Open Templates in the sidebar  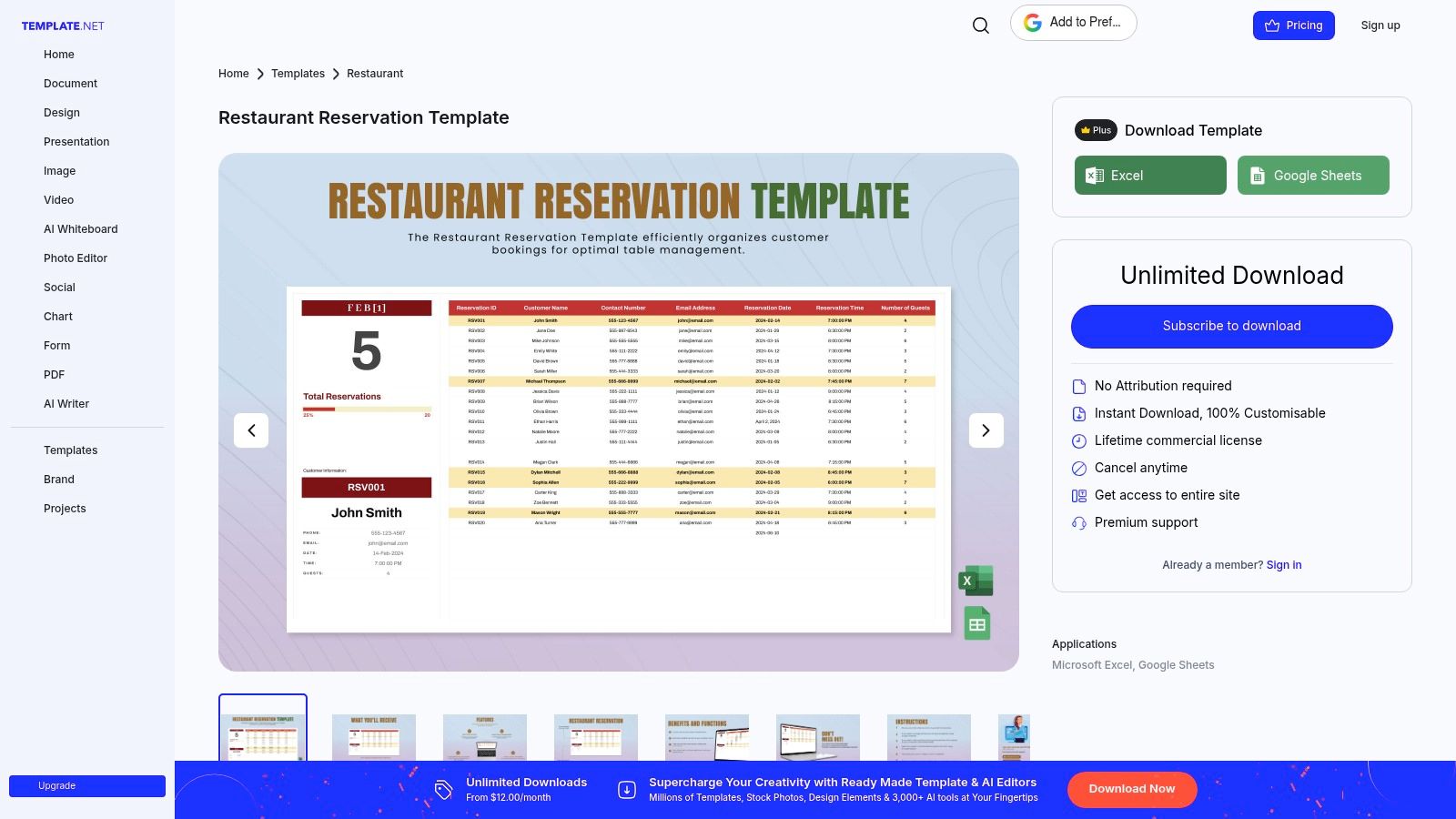coord(70,450)
